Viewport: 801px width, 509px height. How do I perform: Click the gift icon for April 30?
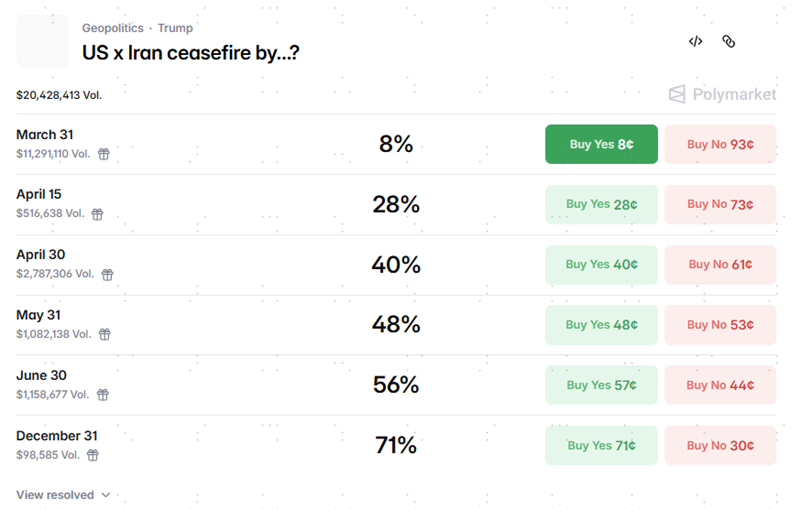tap(107, 274)
